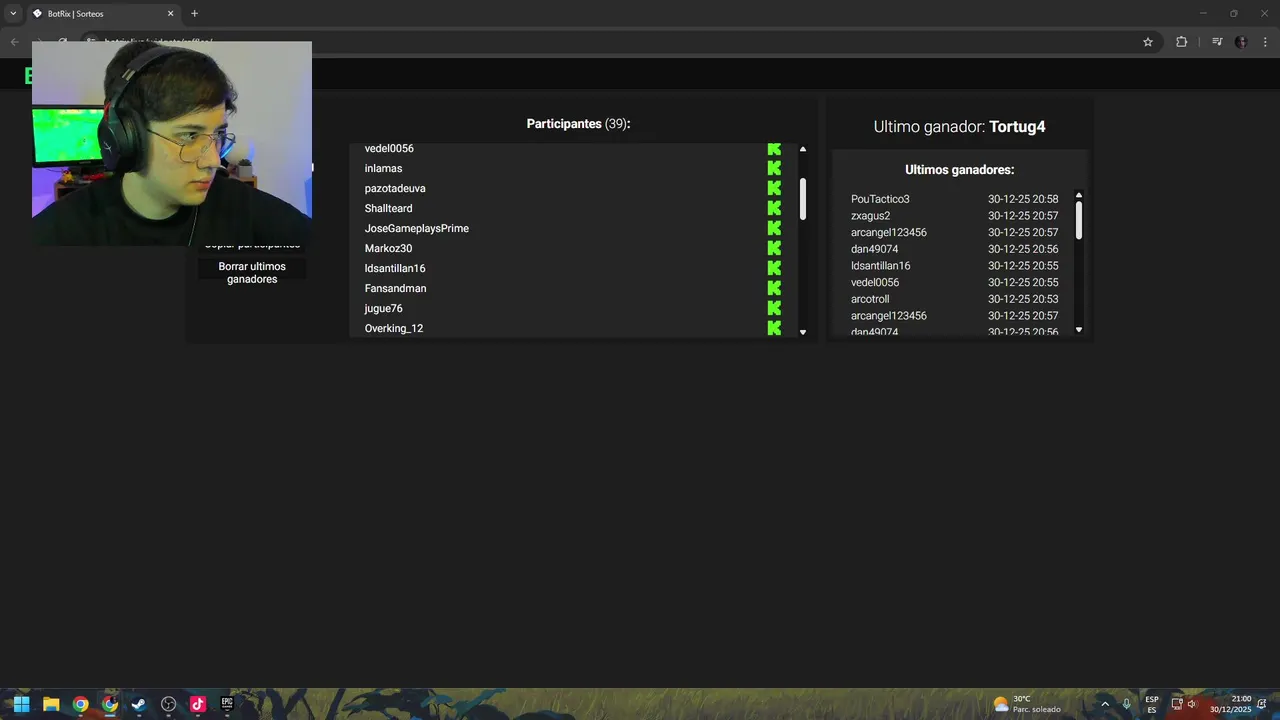
Task: Switch the ESP ES input language
Action: (1152, 704)
